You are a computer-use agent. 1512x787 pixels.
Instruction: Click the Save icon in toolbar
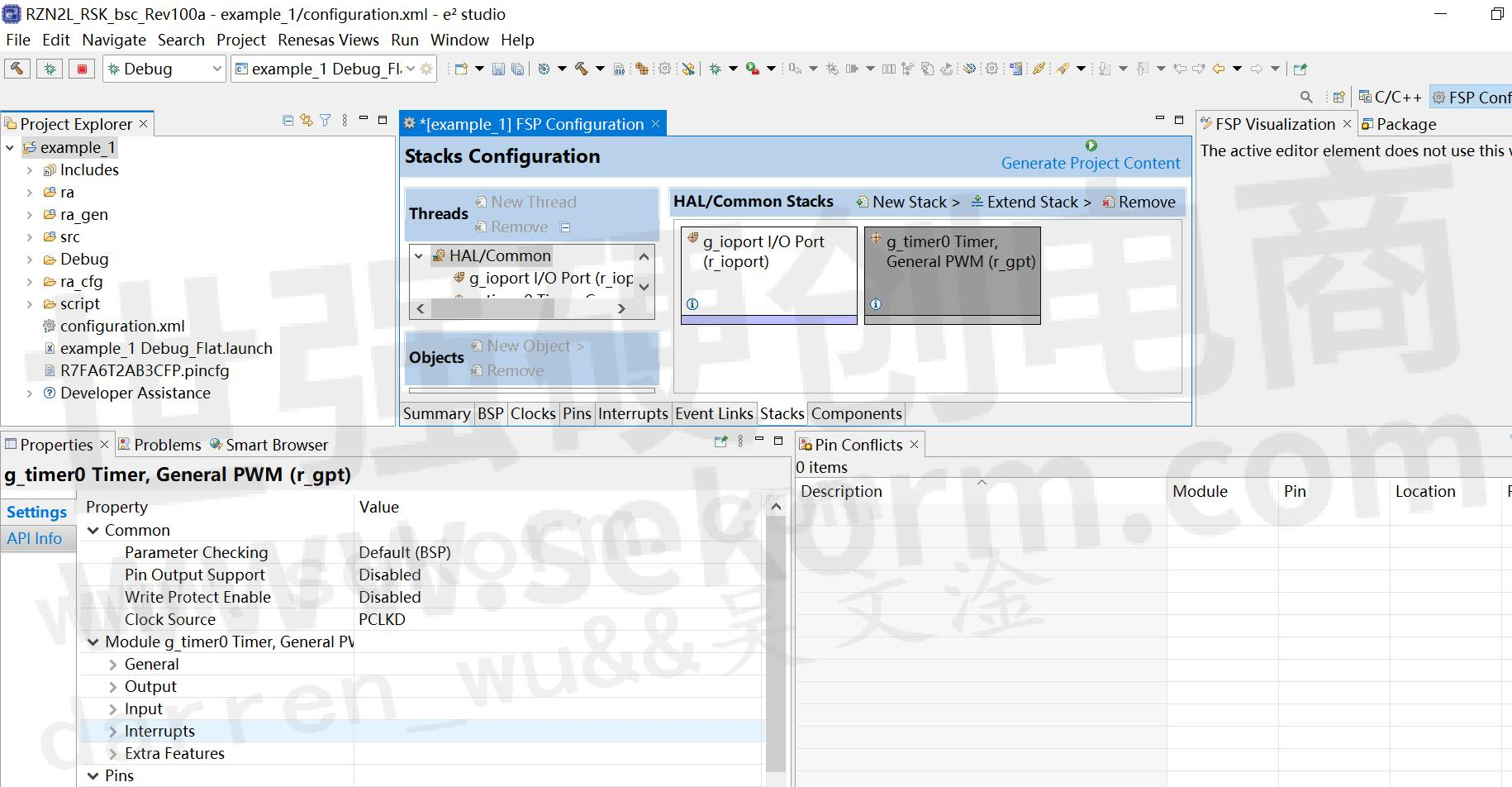[x=498, y=69]
